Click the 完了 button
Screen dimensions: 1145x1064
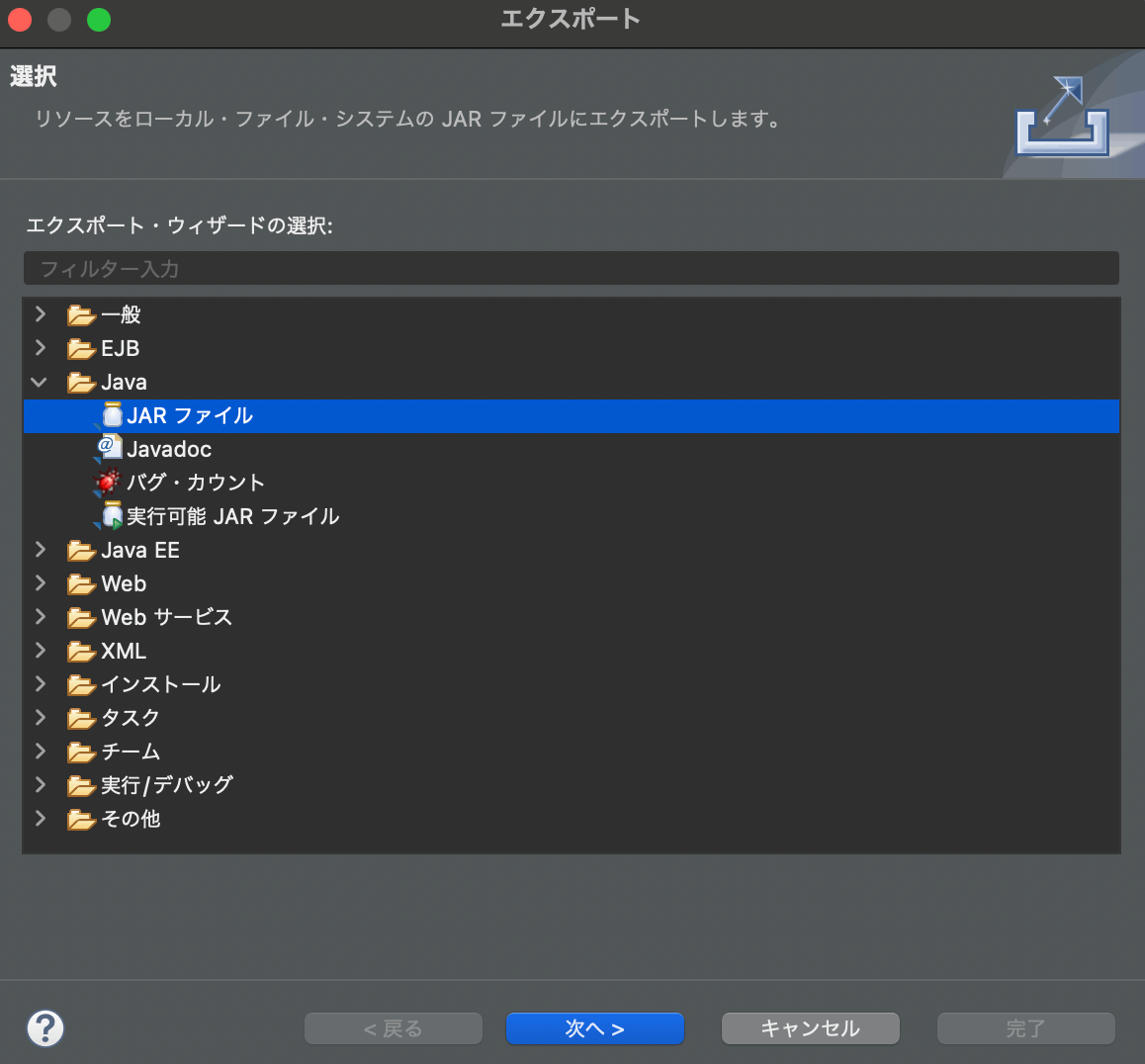pyautogui.click(x=1026, y=1028)
